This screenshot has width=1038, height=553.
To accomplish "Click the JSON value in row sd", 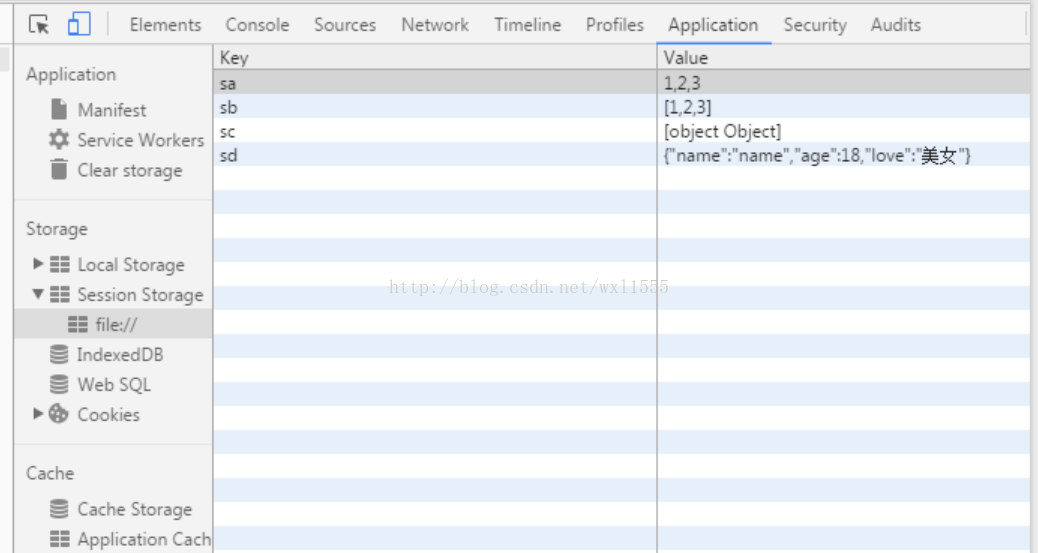I will coord(817,156).
